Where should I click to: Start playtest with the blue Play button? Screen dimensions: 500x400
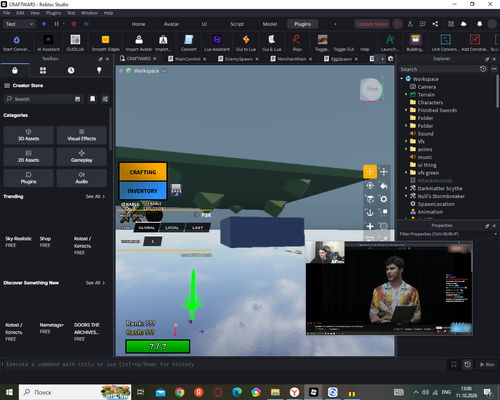[44, 24]
